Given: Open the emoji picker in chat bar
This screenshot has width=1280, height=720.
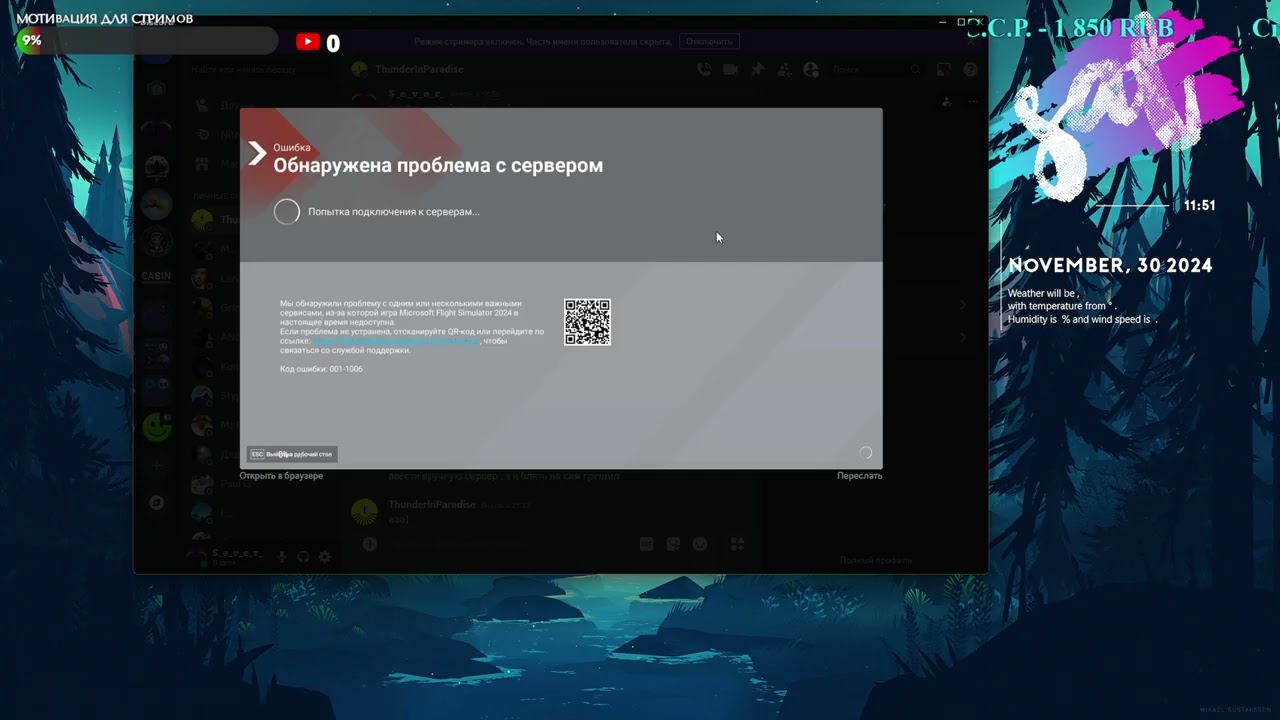Looking at the screenshot, I should (700, 544).
